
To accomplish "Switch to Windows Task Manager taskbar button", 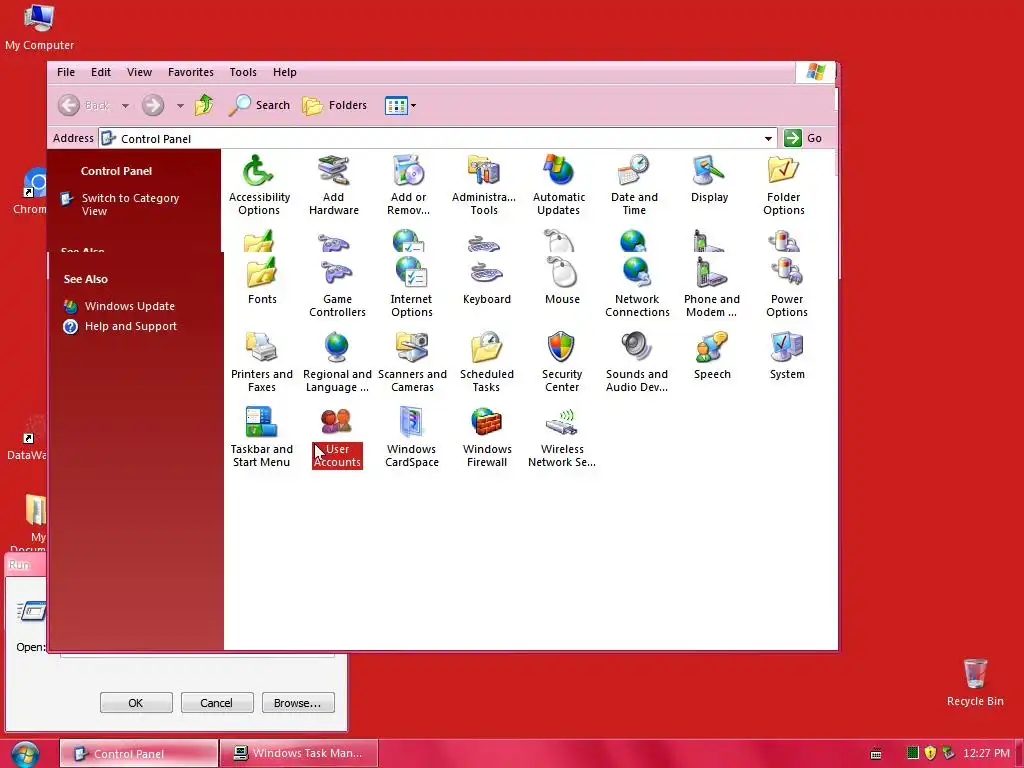I will click(x=298, y=753).
